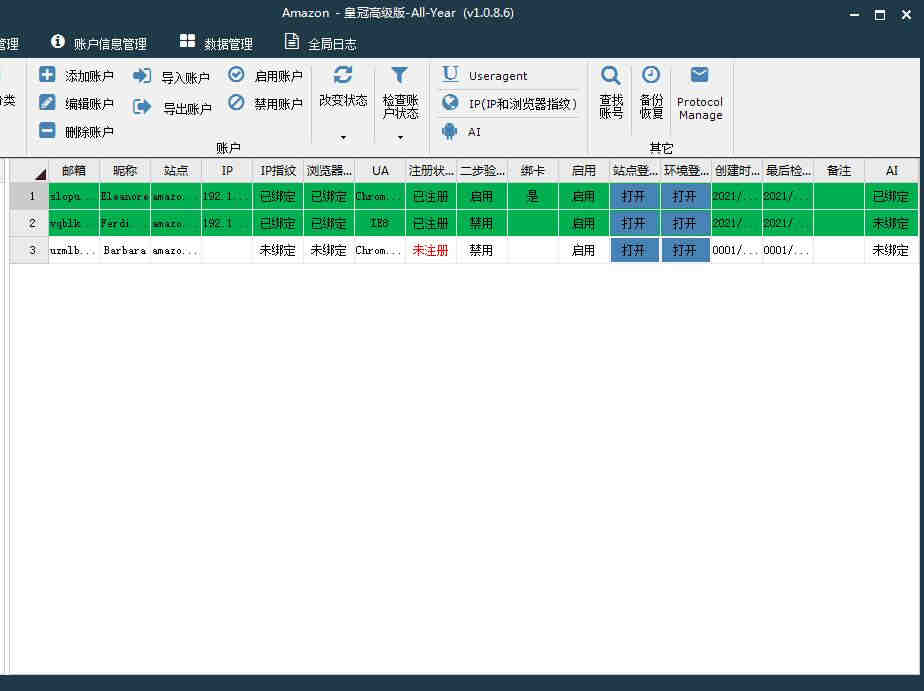The width and height of the screenshot is (924, 691).
Task: Click the Add Account (添加账户) plus icon
Action: 47,75
